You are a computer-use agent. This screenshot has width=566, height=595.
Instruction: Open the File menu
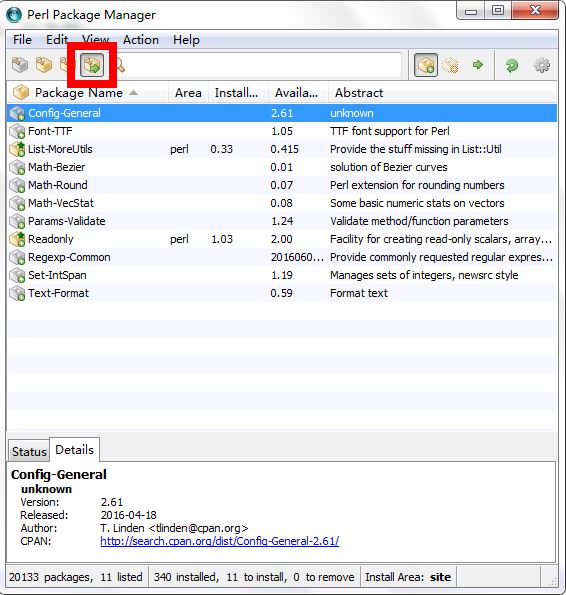(x=22, y=39)
